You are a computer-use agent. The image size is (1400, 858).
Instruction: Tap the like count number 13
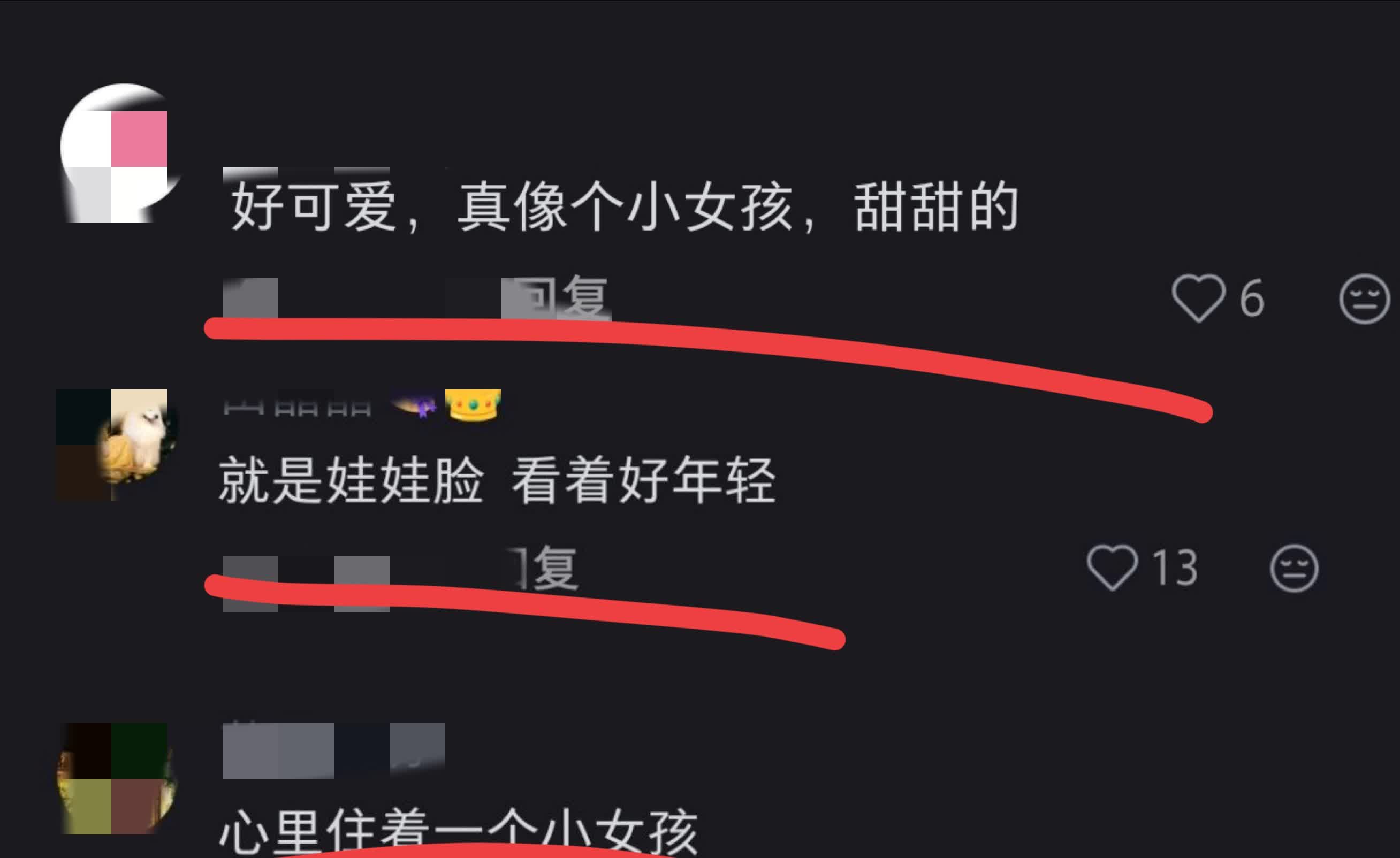click(1174, 568)
